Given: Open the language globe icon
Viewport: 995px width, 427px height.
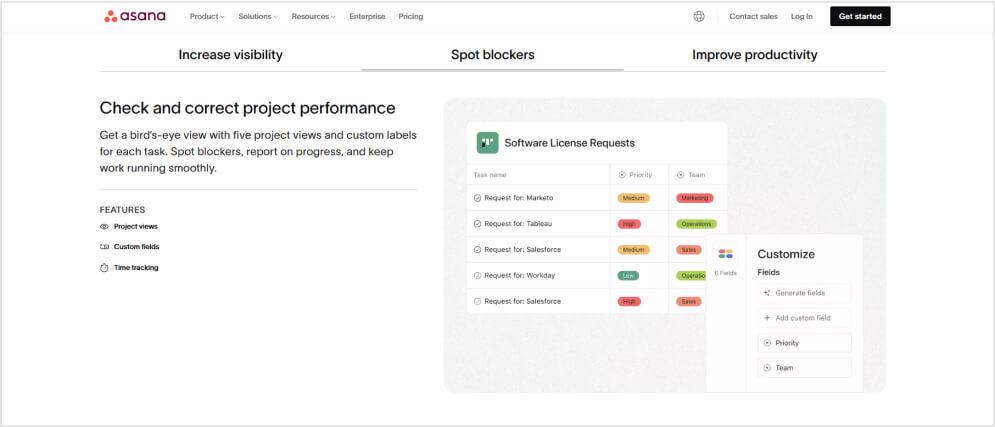Looking at the screenshot, I should [699, 16].
